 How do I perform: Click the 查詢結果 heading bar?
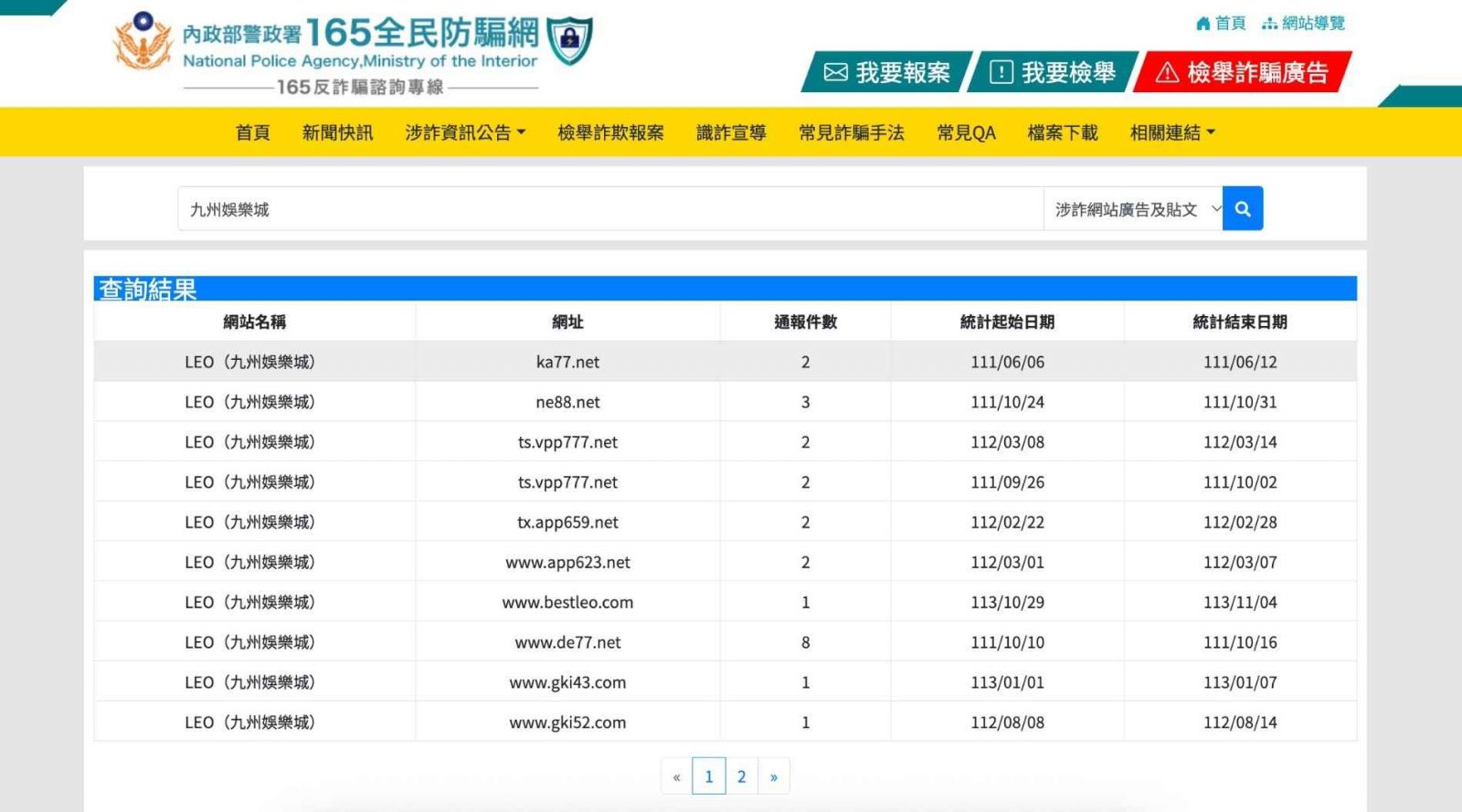click(725, 289)
